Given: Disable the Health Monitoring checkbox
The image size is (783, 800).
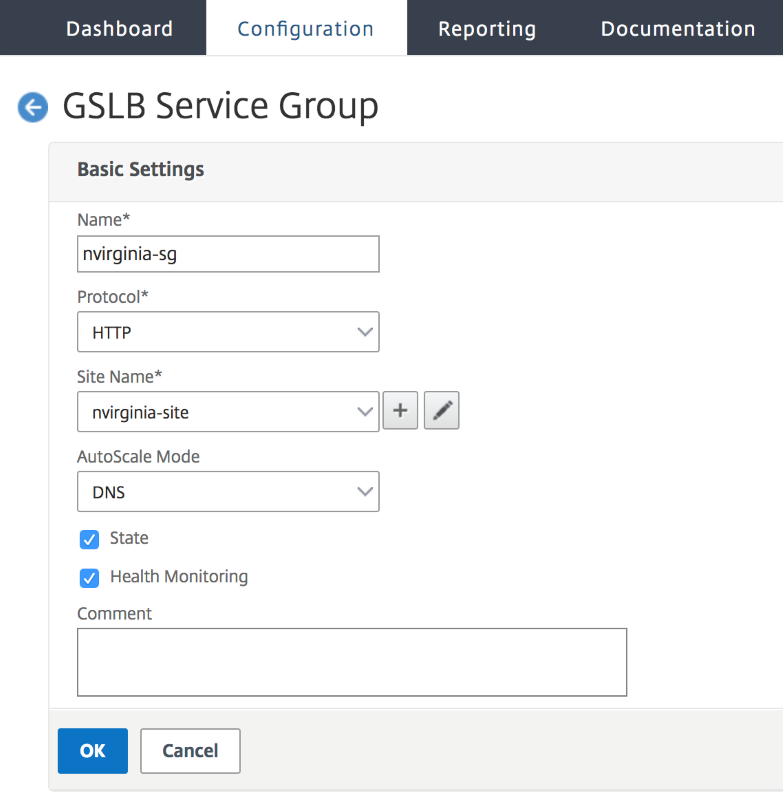Looking at the screenshot, I should point(90,578).
